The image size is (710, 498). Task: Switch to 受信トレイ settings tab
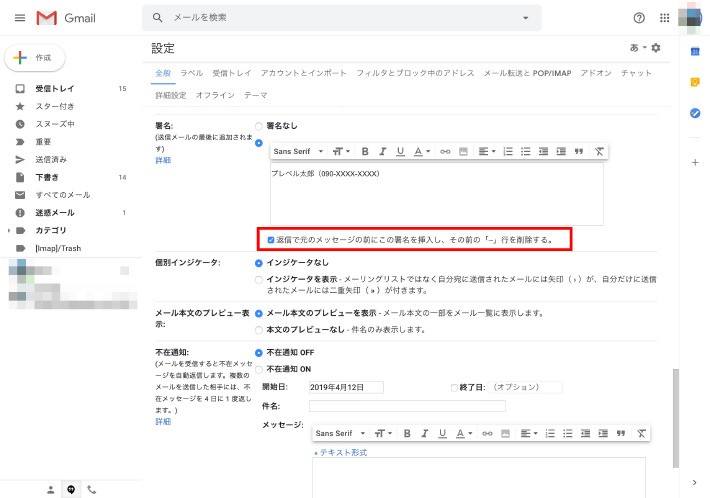pyautogui.click(x=231, y=73)
